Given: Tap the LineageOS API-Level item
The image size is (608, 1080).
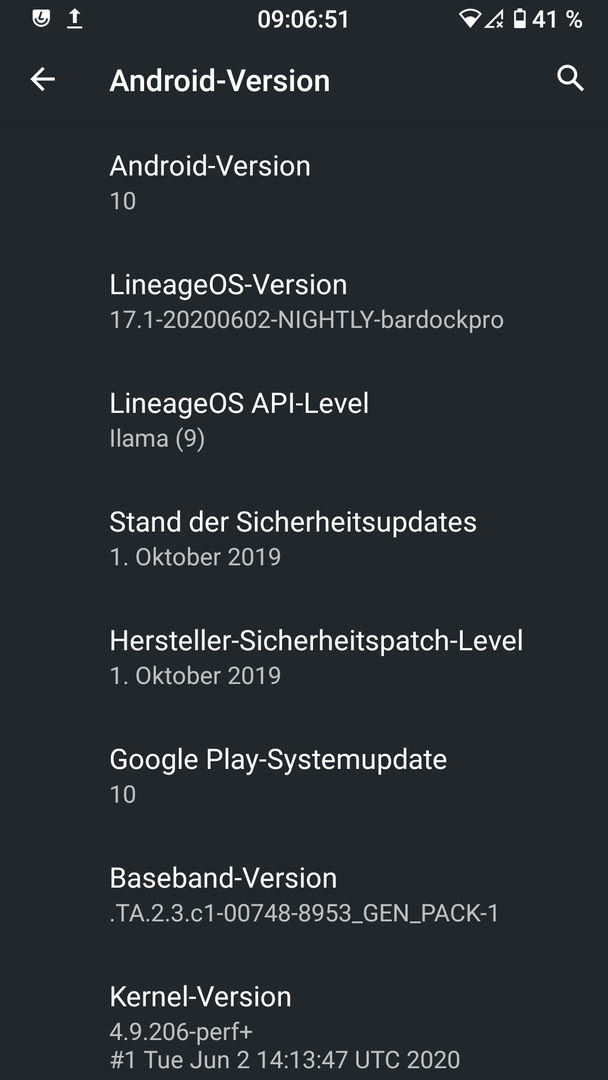Looking at the screenshot, I should [304, 419].
